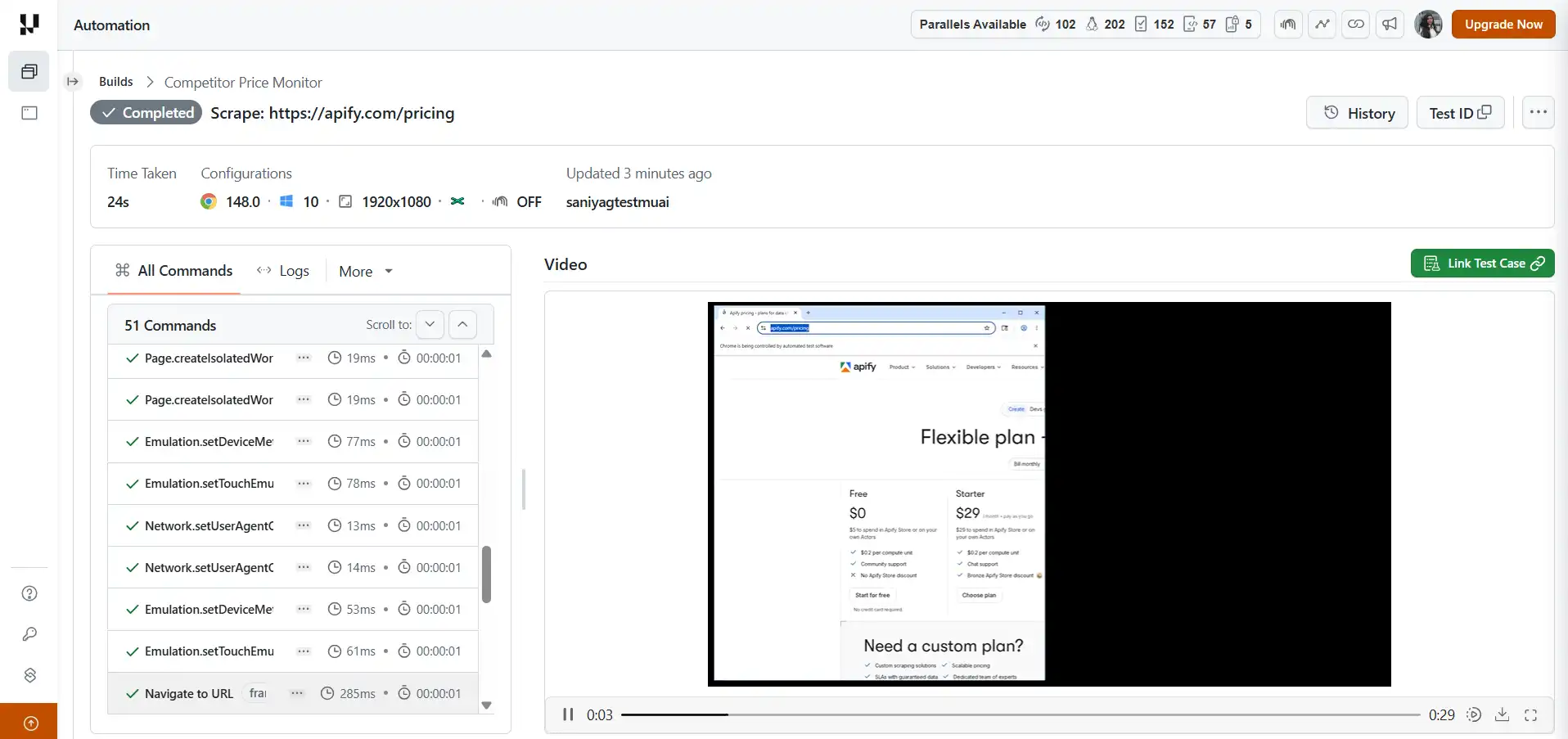Select the Emulation.setTouchEmu 61ms command
The height and width of the screenshot is (739, 1568).
pos(293,651)
